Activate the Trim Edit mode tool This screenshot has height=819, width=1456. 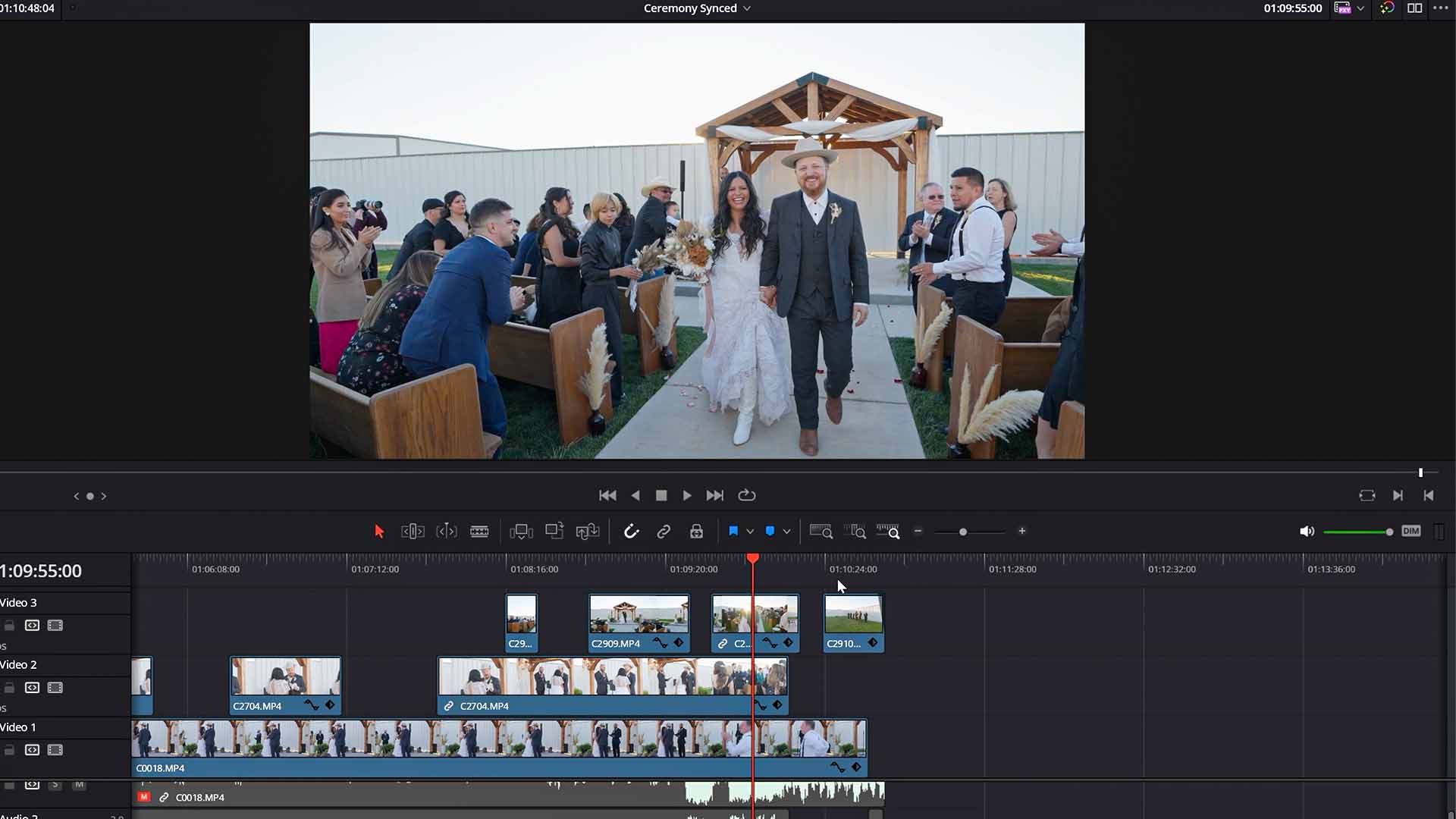[413, 532]
